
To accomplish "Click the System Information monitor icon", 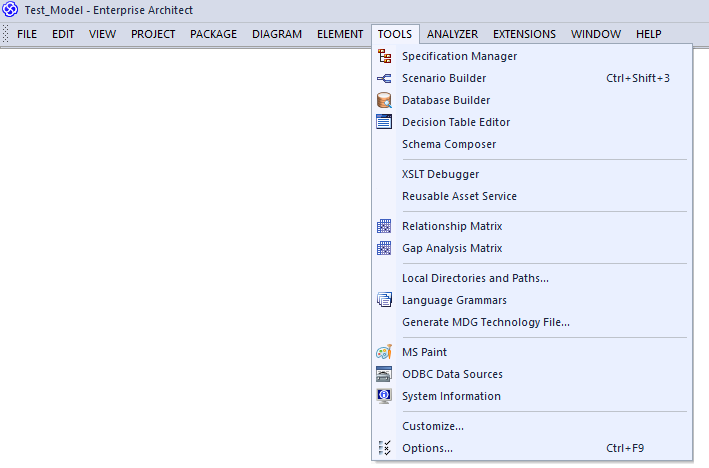I will (384, 396).
